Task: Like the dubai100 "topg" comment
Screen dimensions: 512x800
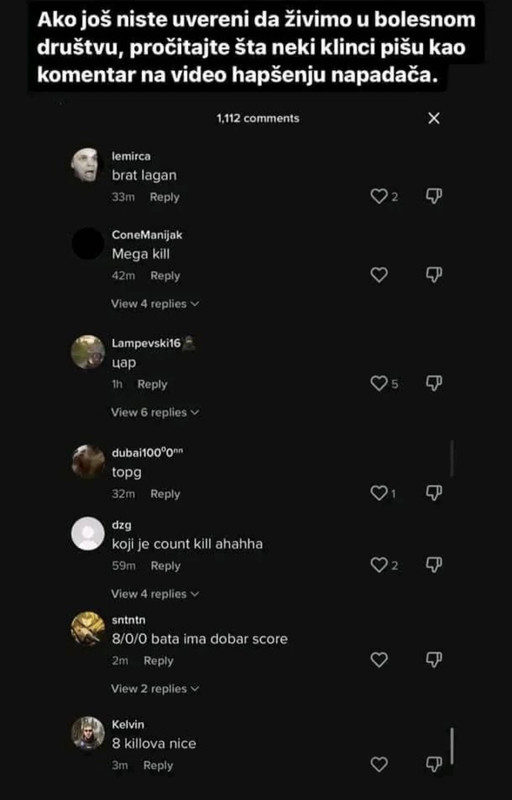Action: tap(379, 493)
